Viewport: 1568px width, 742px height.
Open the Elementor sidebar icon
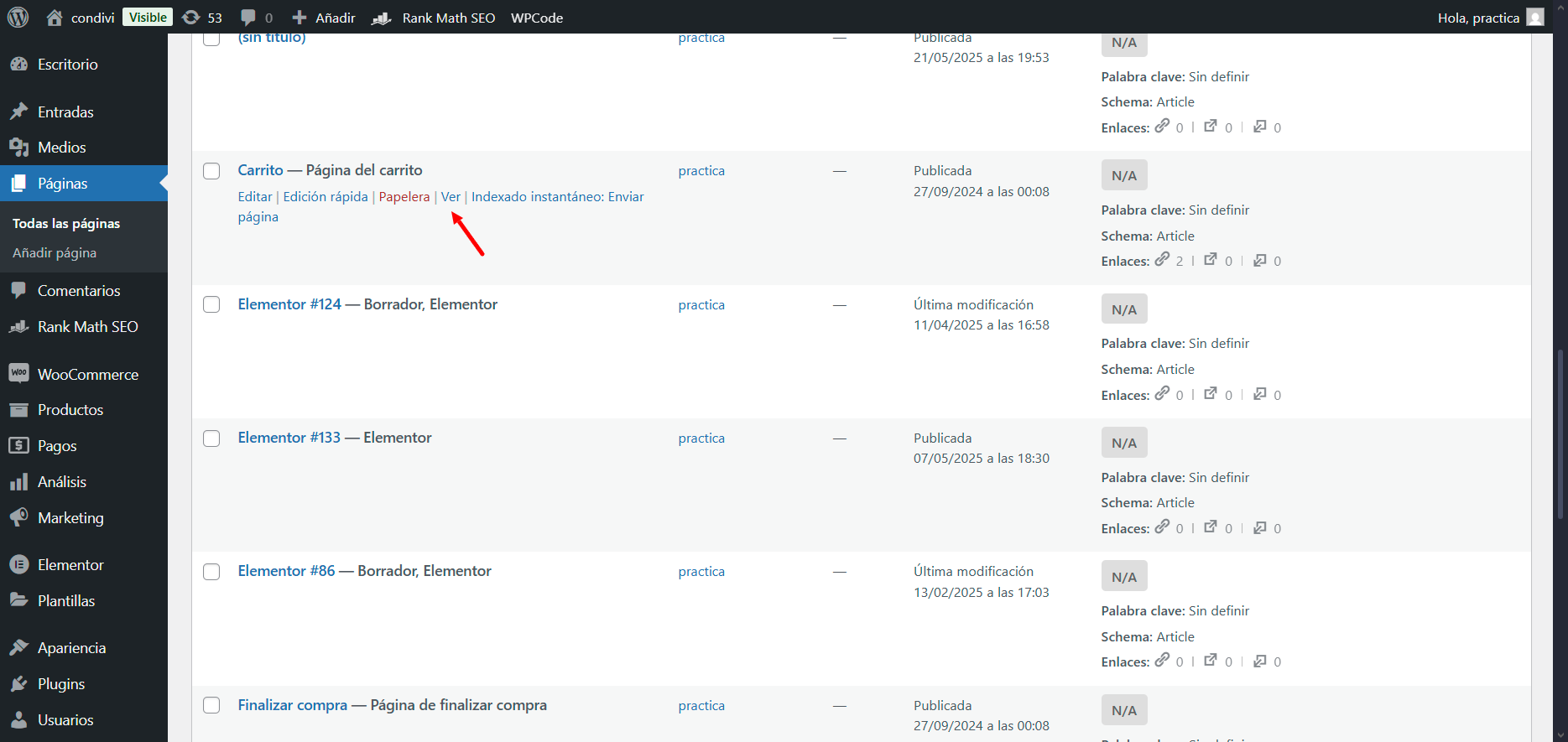pos(18,565)
